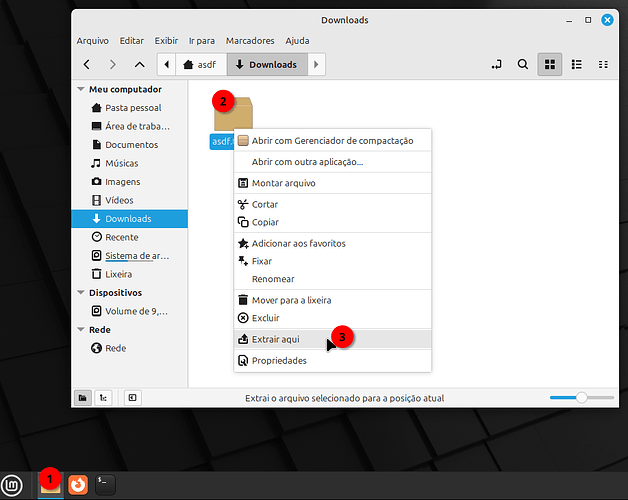The height and width of the screenshot is (500, 628).
Task: Close the Downloads window
Action: [607, 20]
